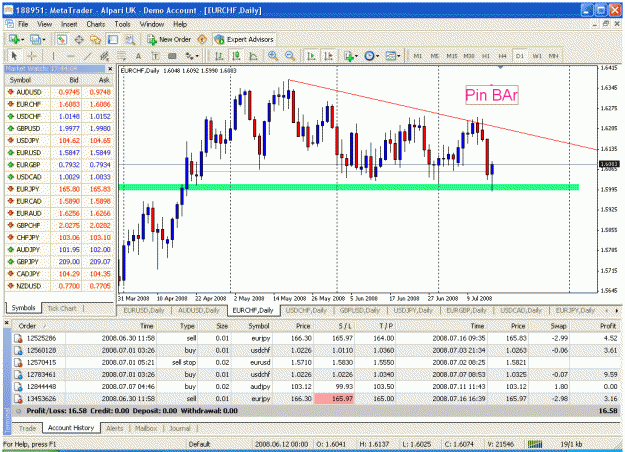This screenshot has width=625, height=452.
Task: Select the Text Label tool
Action: (155, 56)
